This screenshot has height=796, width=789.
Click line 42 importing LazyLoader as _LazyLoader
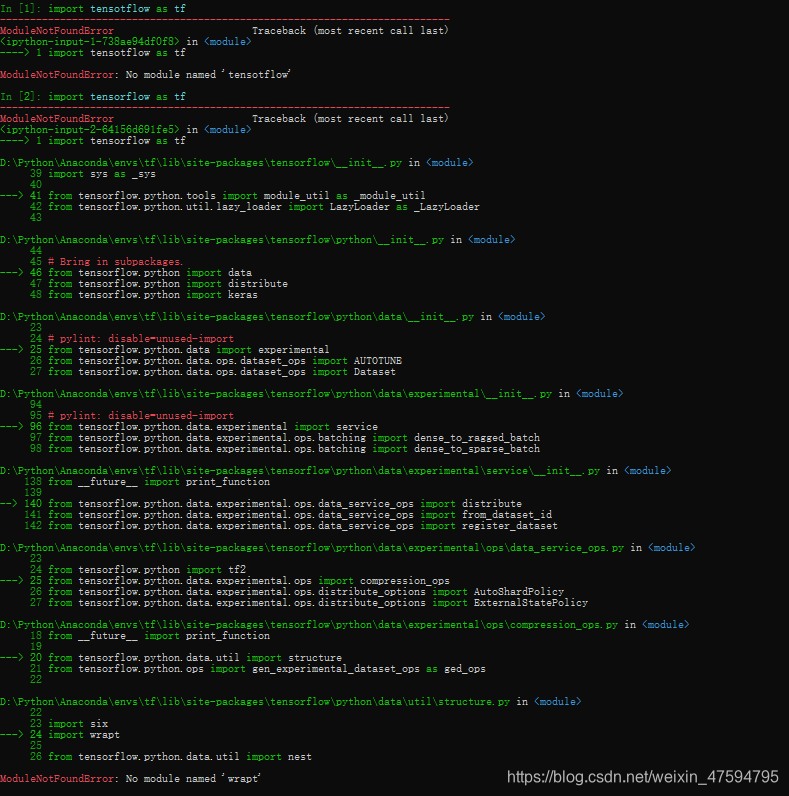[x=254, y=207]
